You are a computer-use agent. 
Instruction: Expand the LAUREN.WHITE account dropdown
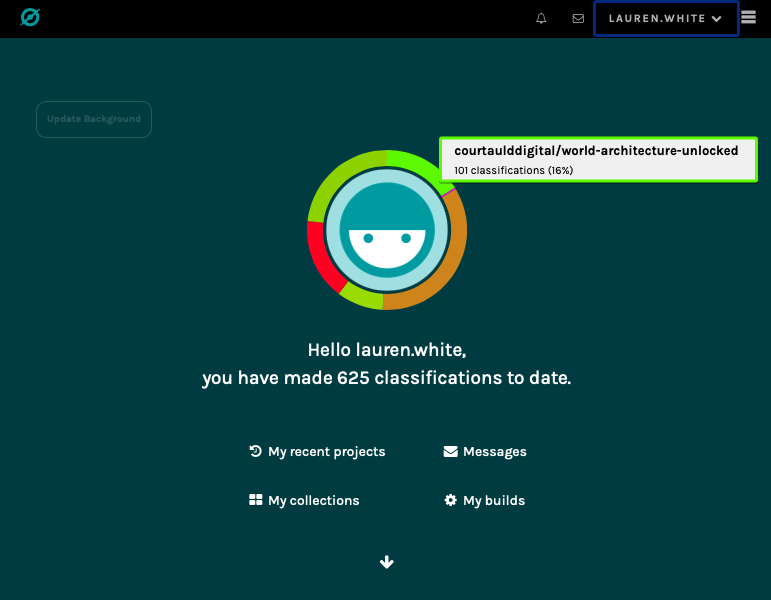coord(666,19)
